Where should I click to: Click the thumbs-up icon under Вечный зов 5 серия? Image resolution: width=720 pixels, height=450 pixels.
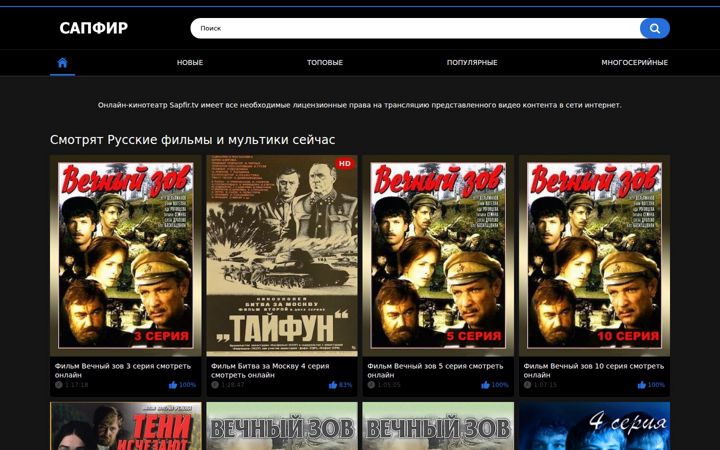[485, 385]
